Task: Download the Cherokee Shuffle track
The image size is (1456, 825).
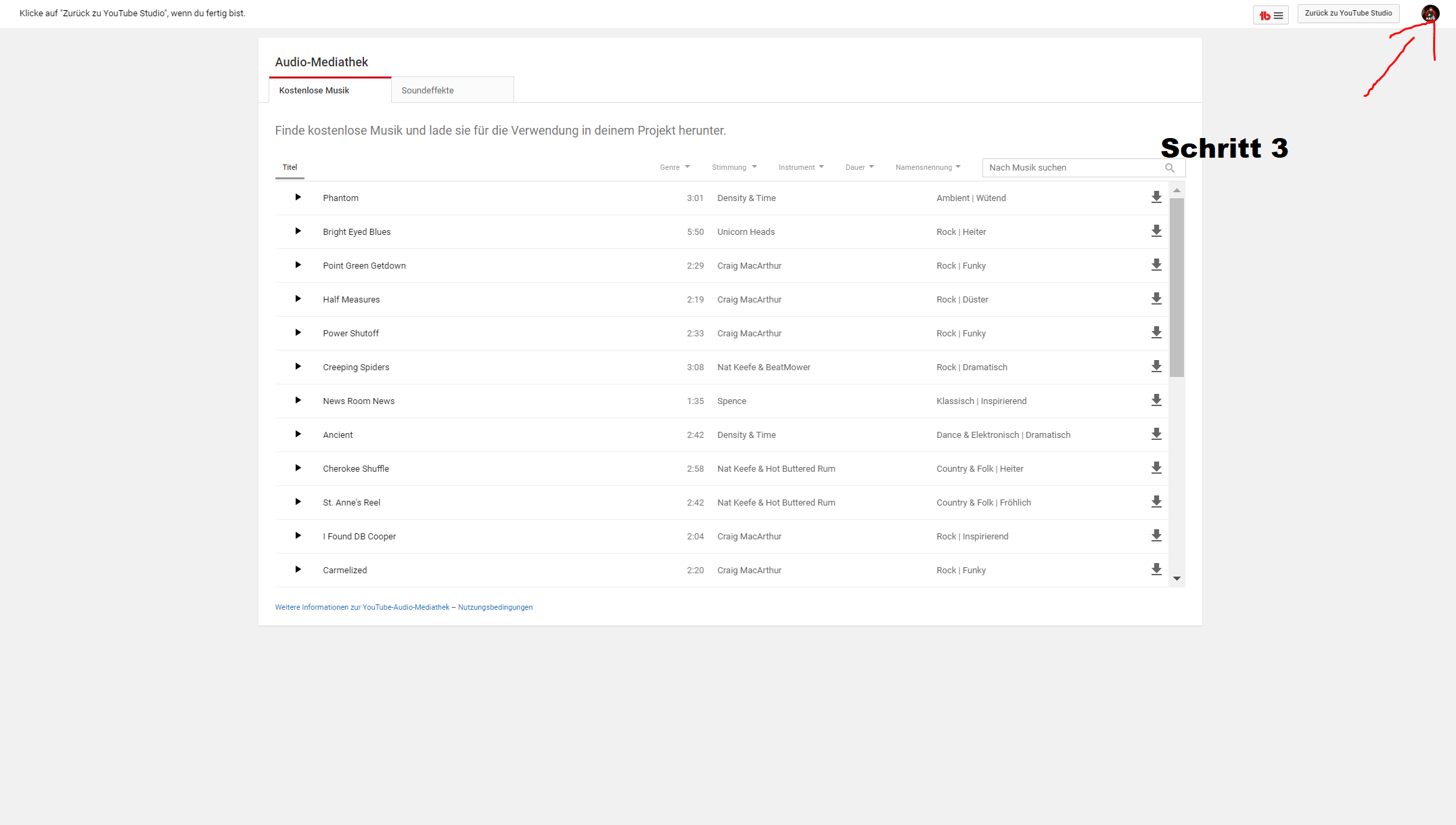Action: [x=1156, y=468]
